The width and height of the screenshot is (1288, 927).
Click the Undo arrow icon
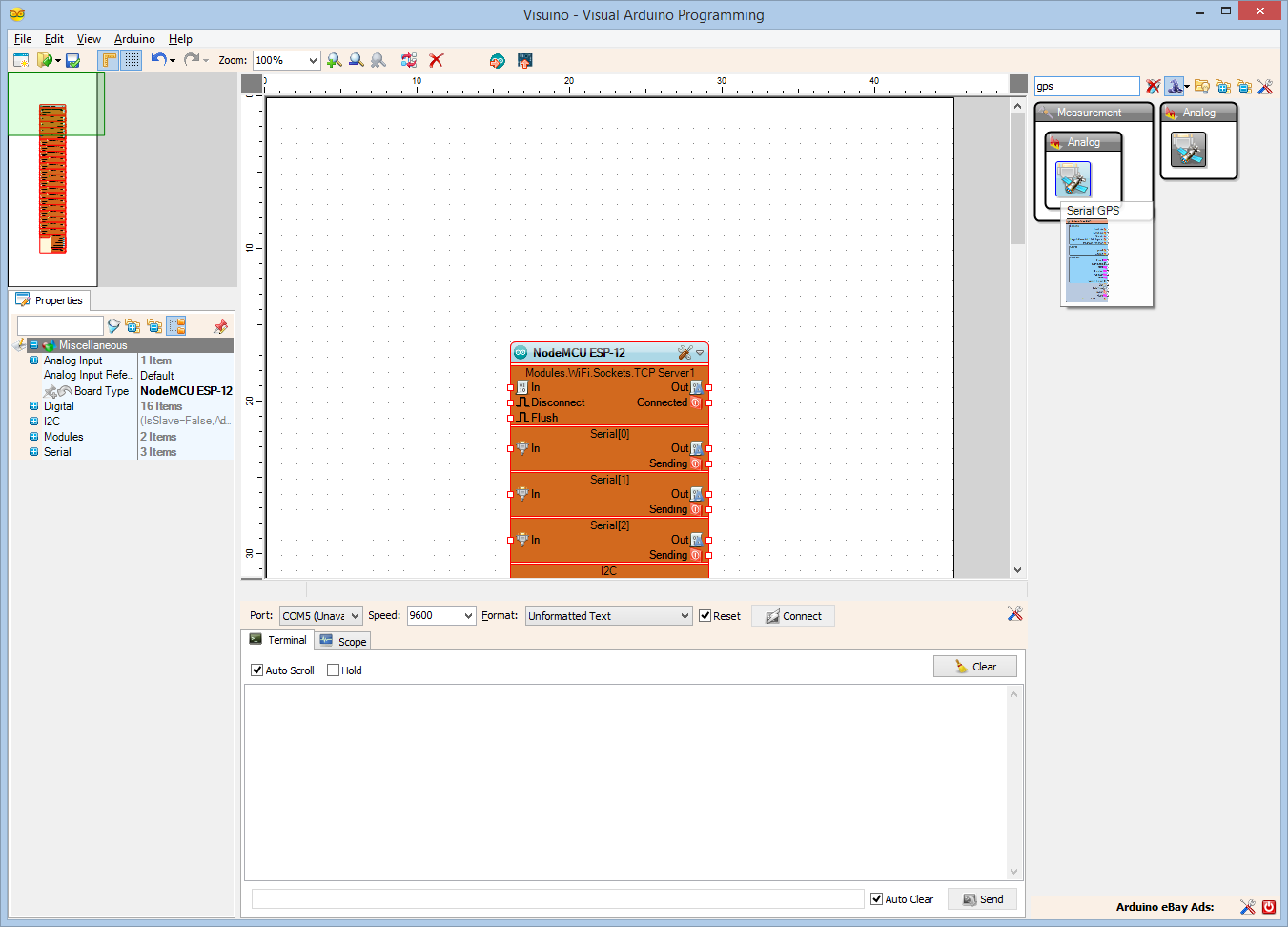158,60
